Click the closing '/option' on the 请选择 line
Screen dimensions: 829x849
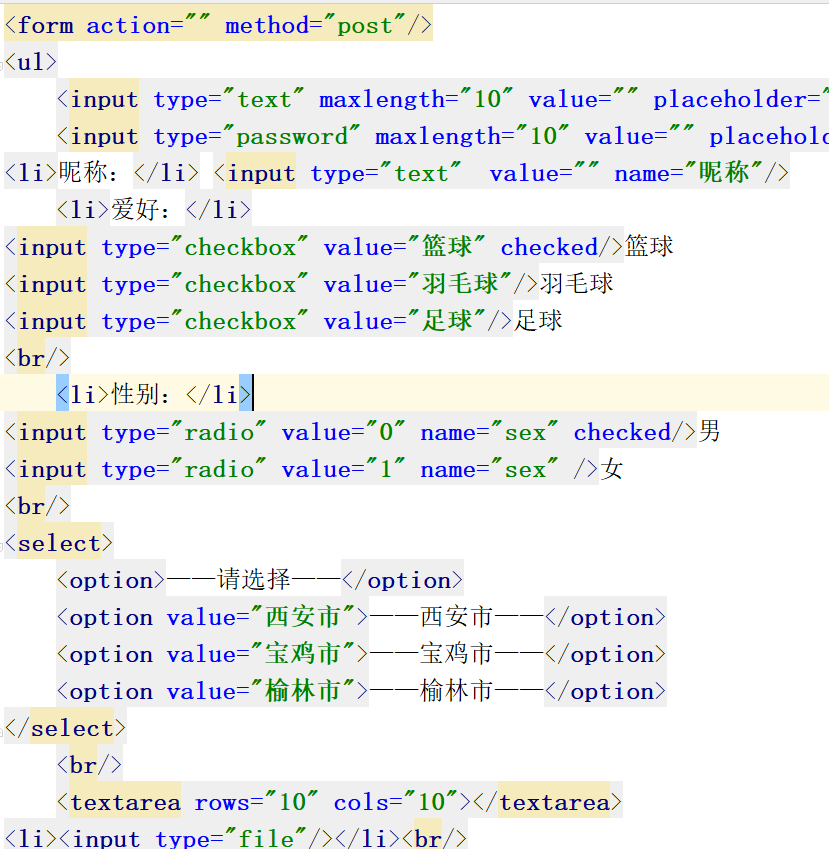[x=402, y=580]
